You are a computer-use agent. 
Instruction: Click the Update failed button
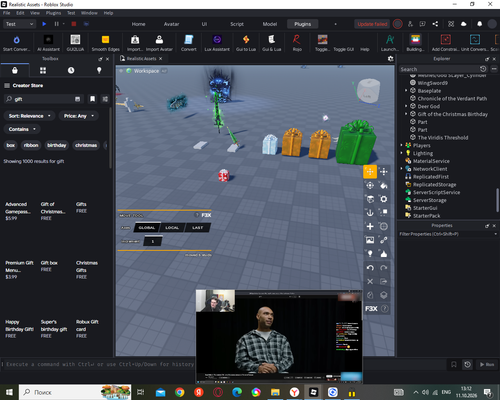372,24
